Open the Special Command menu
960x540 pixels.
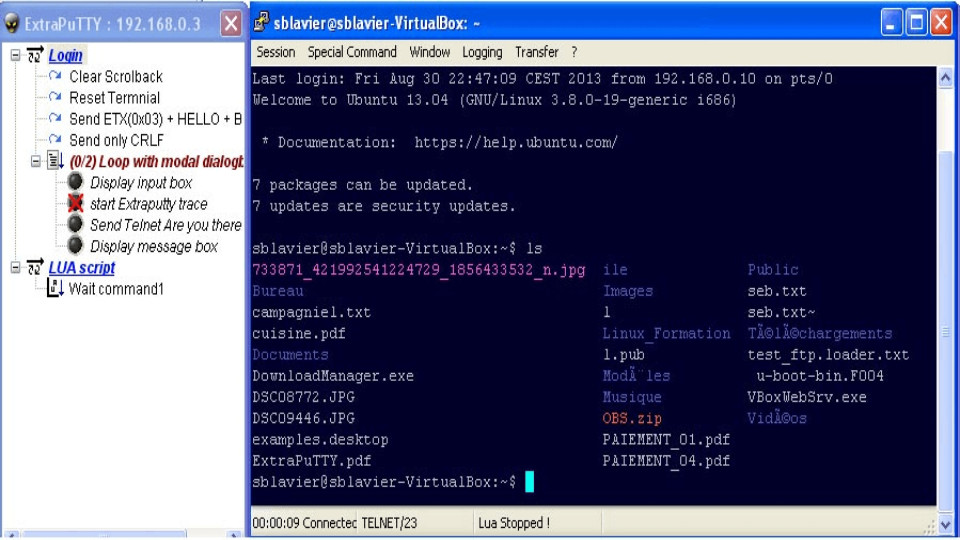(352, 52)
